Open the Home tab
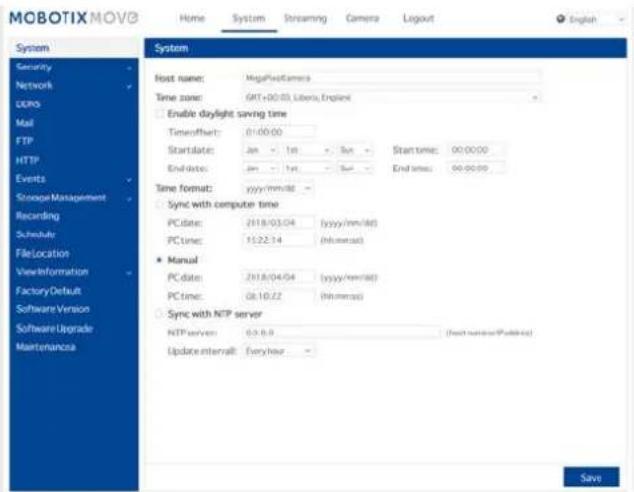 pyautogui.click(x=192, y=18)
